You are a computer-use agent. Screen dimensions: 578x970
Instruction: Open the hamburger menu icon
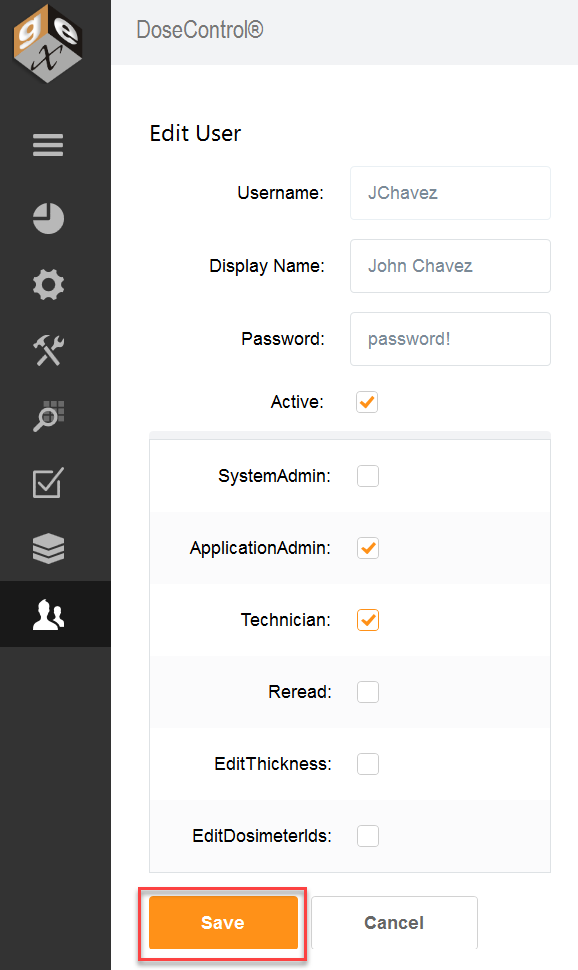pyautogui.click(x=48, y=145)
